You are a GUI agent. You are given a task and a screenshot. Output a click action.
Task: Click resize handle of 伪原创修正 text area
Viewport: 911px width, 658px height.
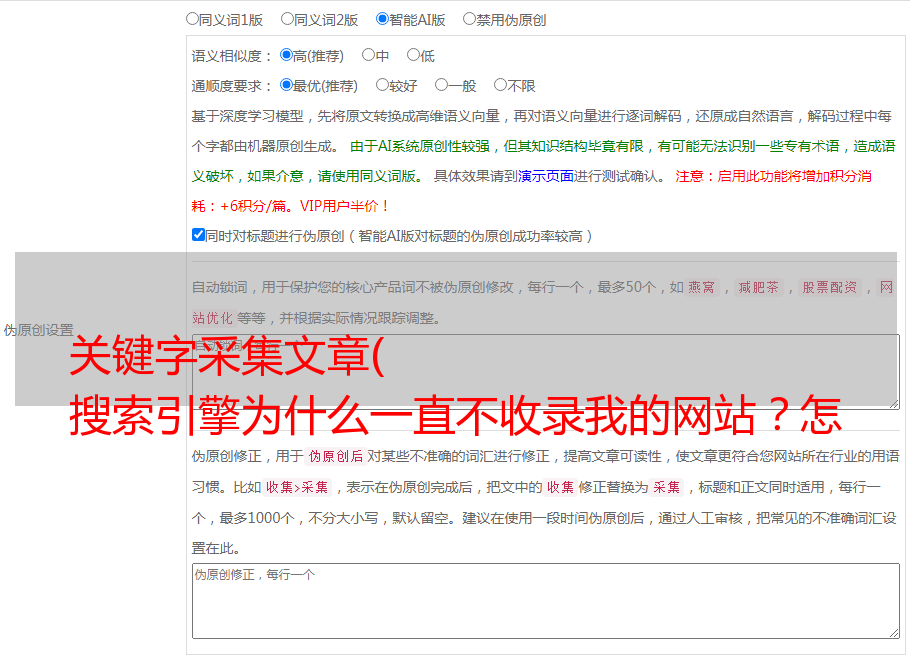(x=893, y=632)
